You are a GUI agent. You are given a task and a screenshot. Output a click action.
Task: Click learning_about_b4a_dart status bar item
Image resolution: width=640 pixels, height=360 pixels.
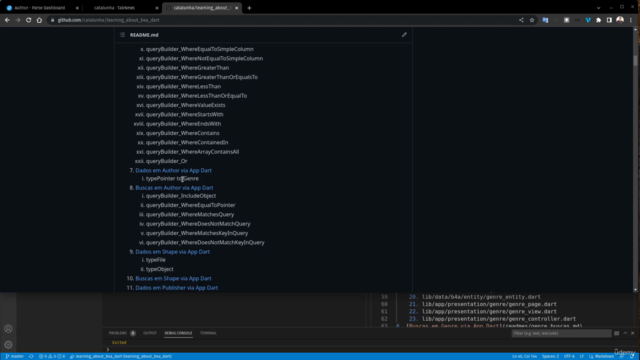(121, 356)
